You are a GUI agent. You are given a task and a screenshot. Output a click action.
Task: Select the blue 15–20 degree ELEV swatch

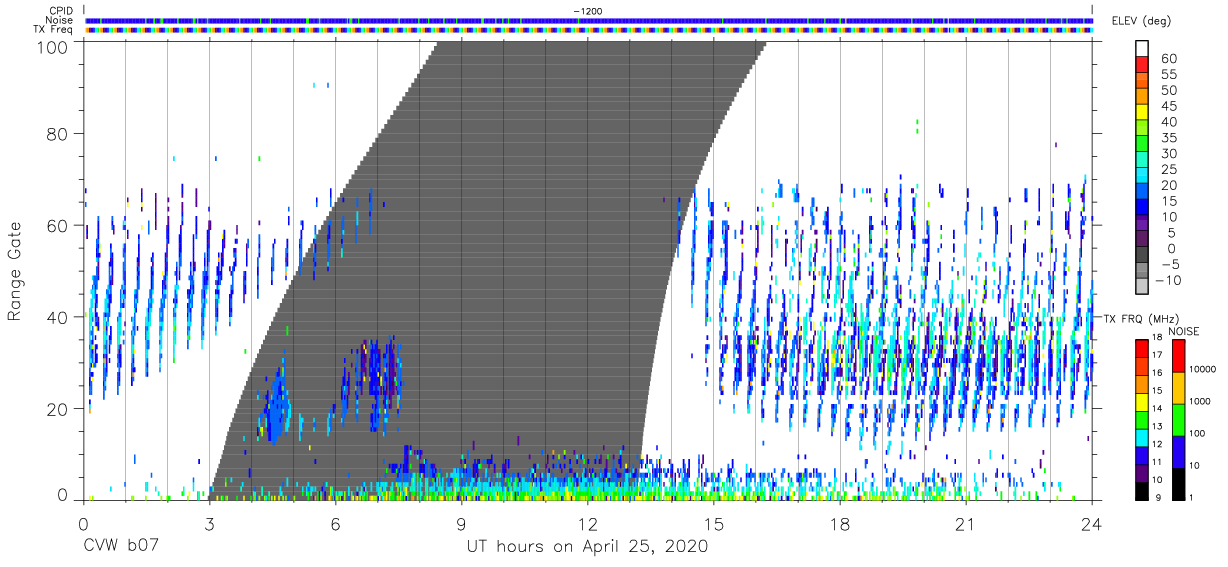pos(1142,192)
